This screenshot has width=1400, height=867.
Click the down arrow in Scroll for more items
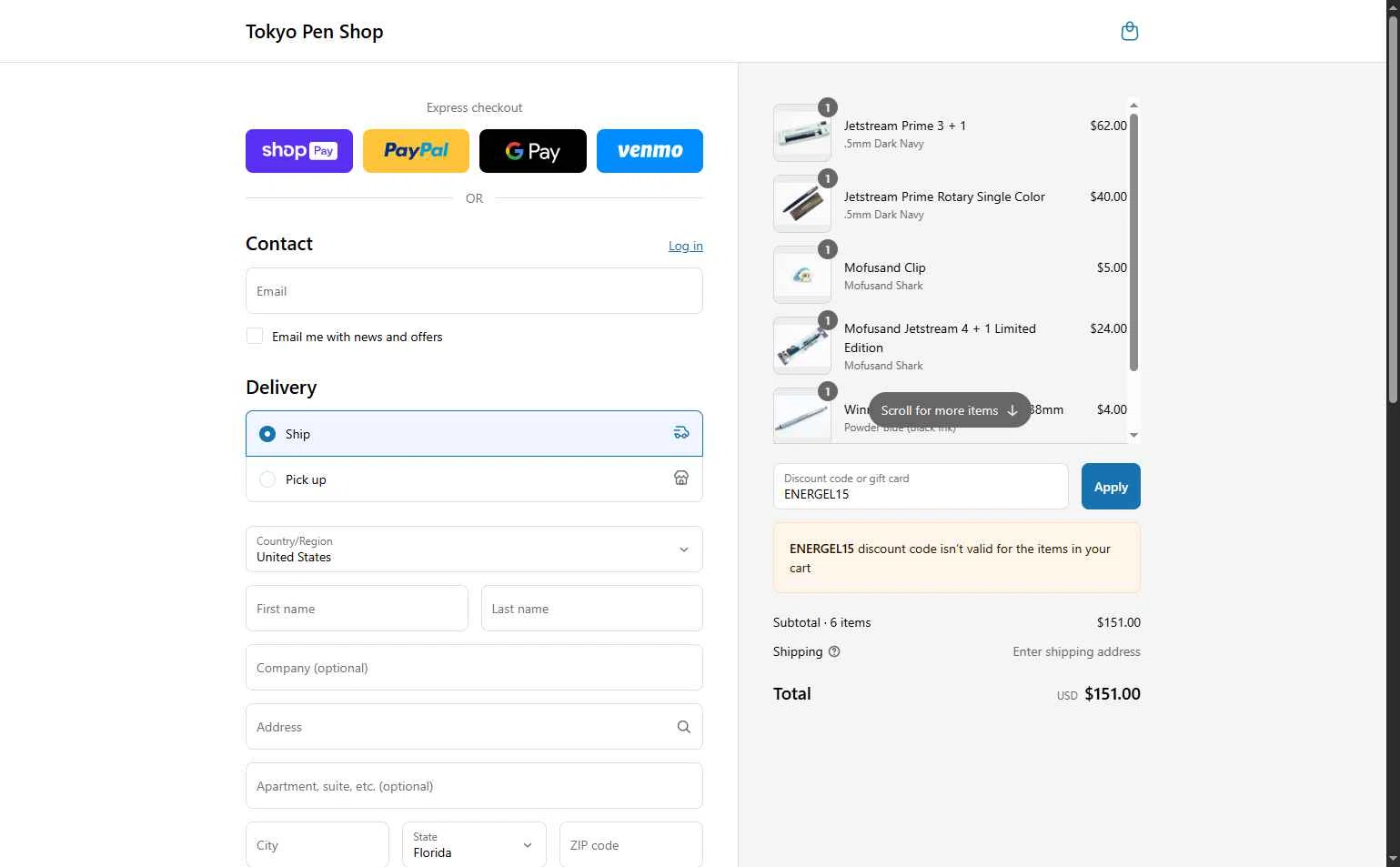click(x=1012, y=410)
